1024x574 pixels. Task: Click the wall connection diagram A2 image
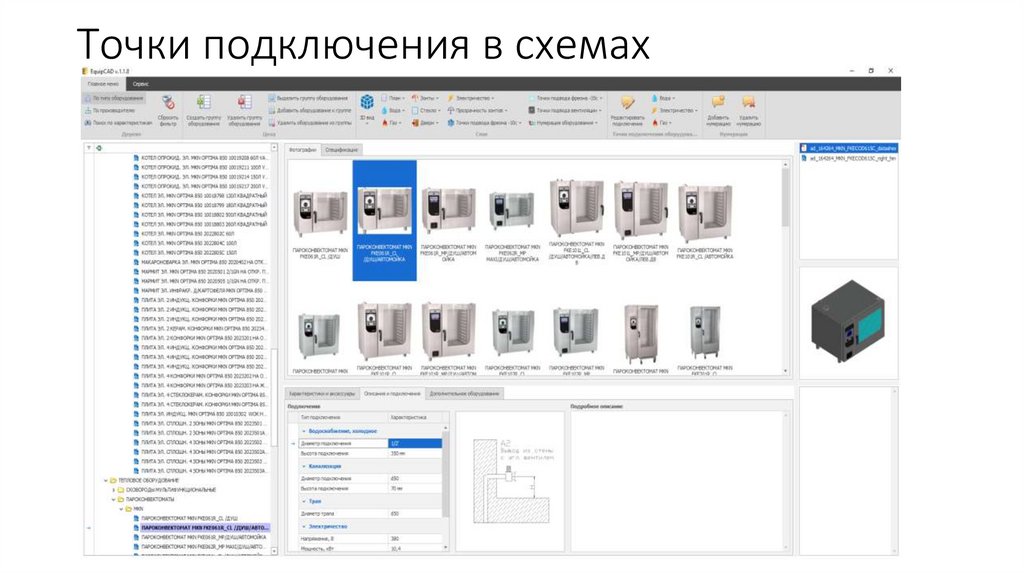click(x=510, y=481)
